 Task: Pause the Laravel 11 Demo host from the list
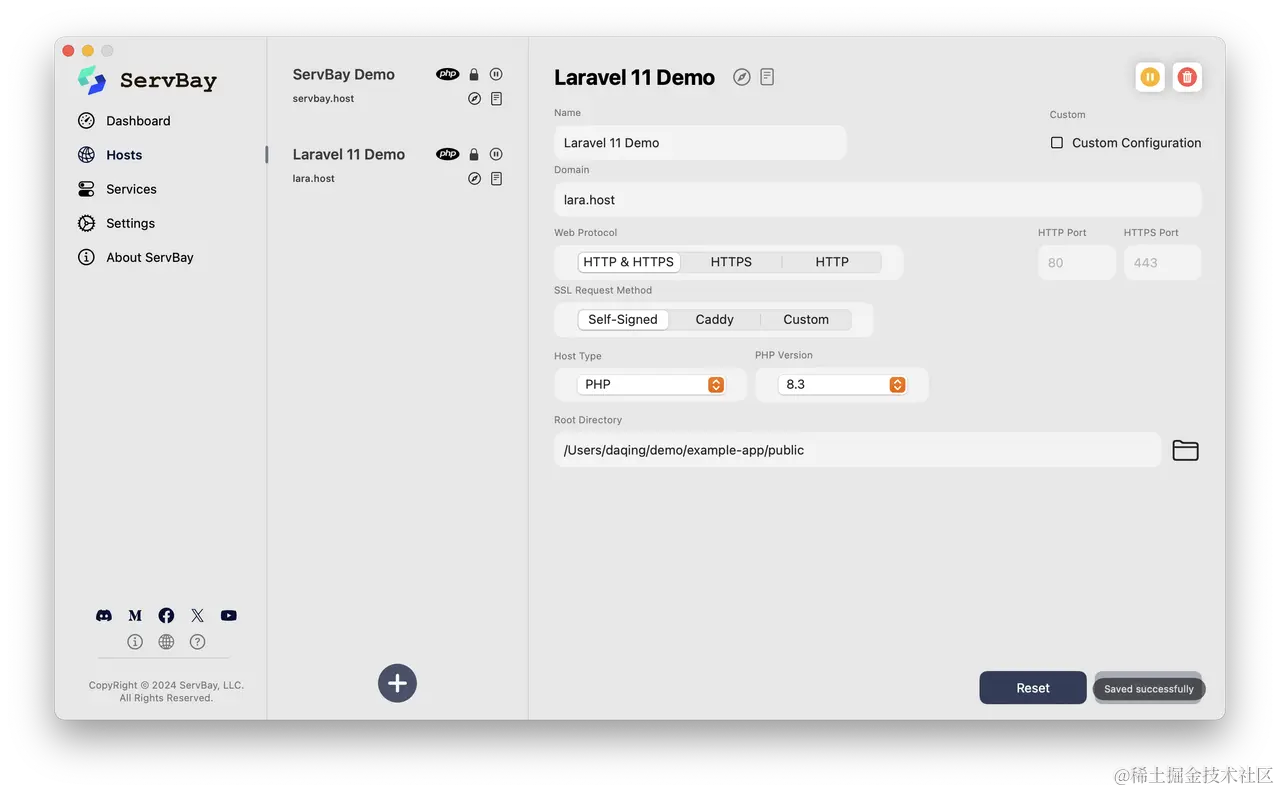point(496,154)
